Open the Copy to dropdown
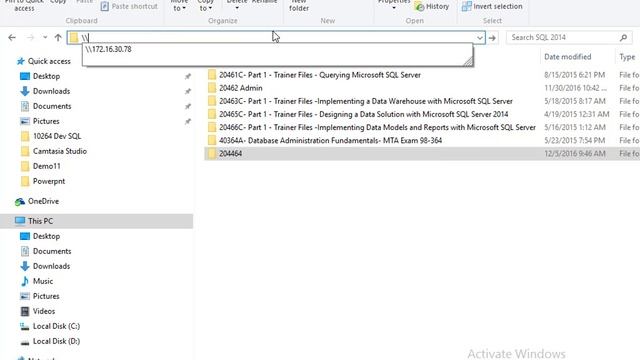 (206, 6)
